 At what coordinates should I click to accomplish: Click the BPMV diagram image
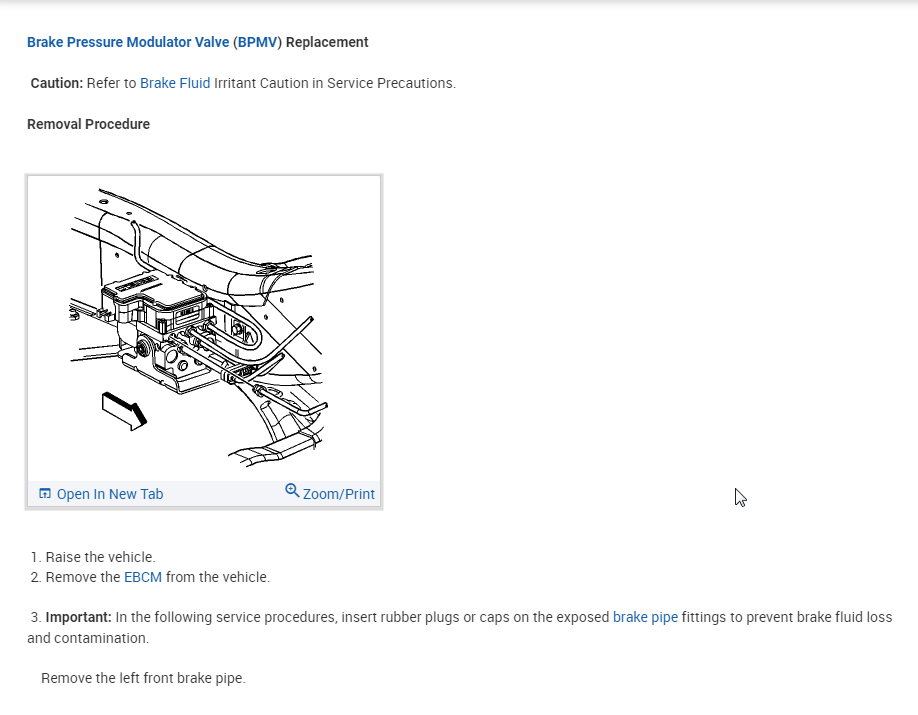tap(204, 328)
